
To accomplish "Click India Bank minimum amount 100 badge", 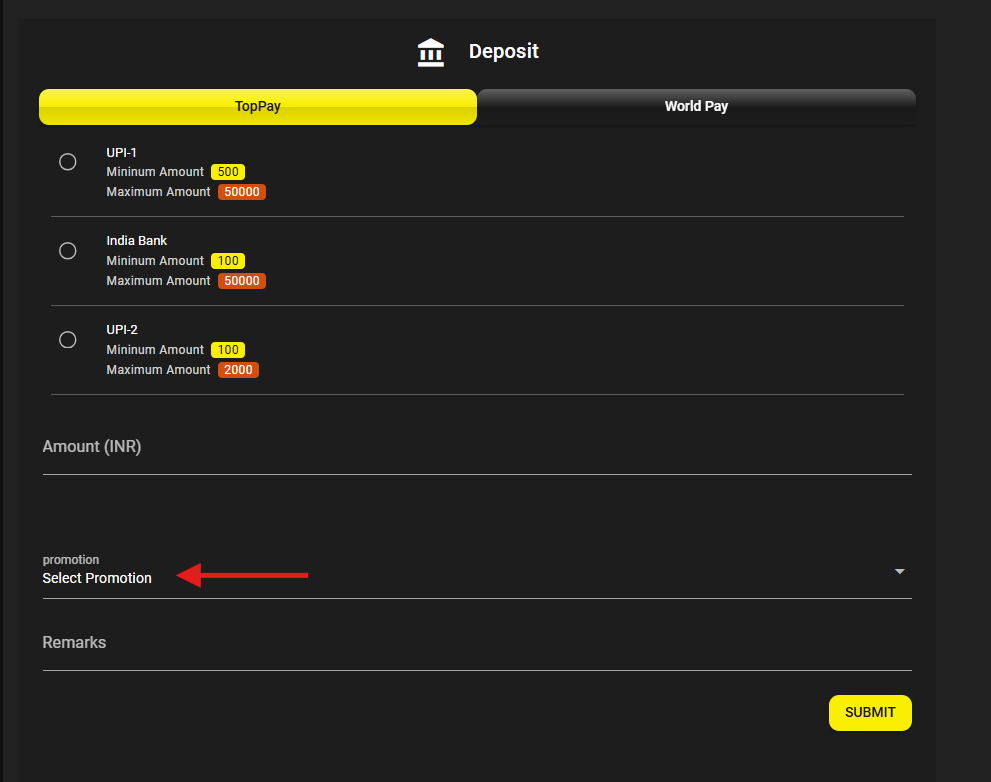I will 228,261.
